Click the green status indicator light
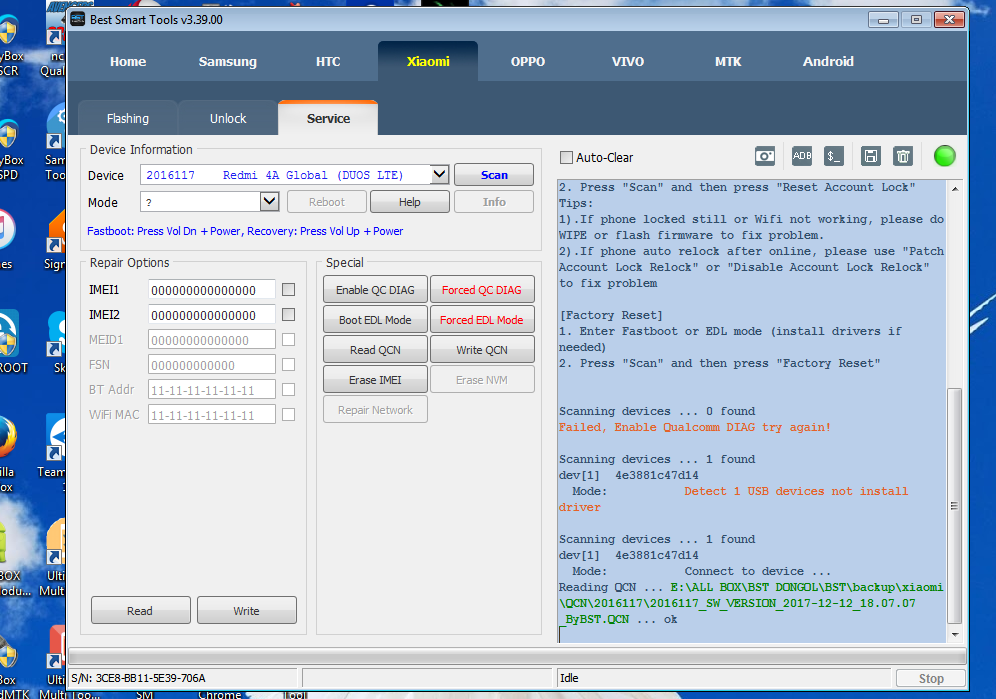The height and width of the screenshot is (699, 996). click(944, 156)
